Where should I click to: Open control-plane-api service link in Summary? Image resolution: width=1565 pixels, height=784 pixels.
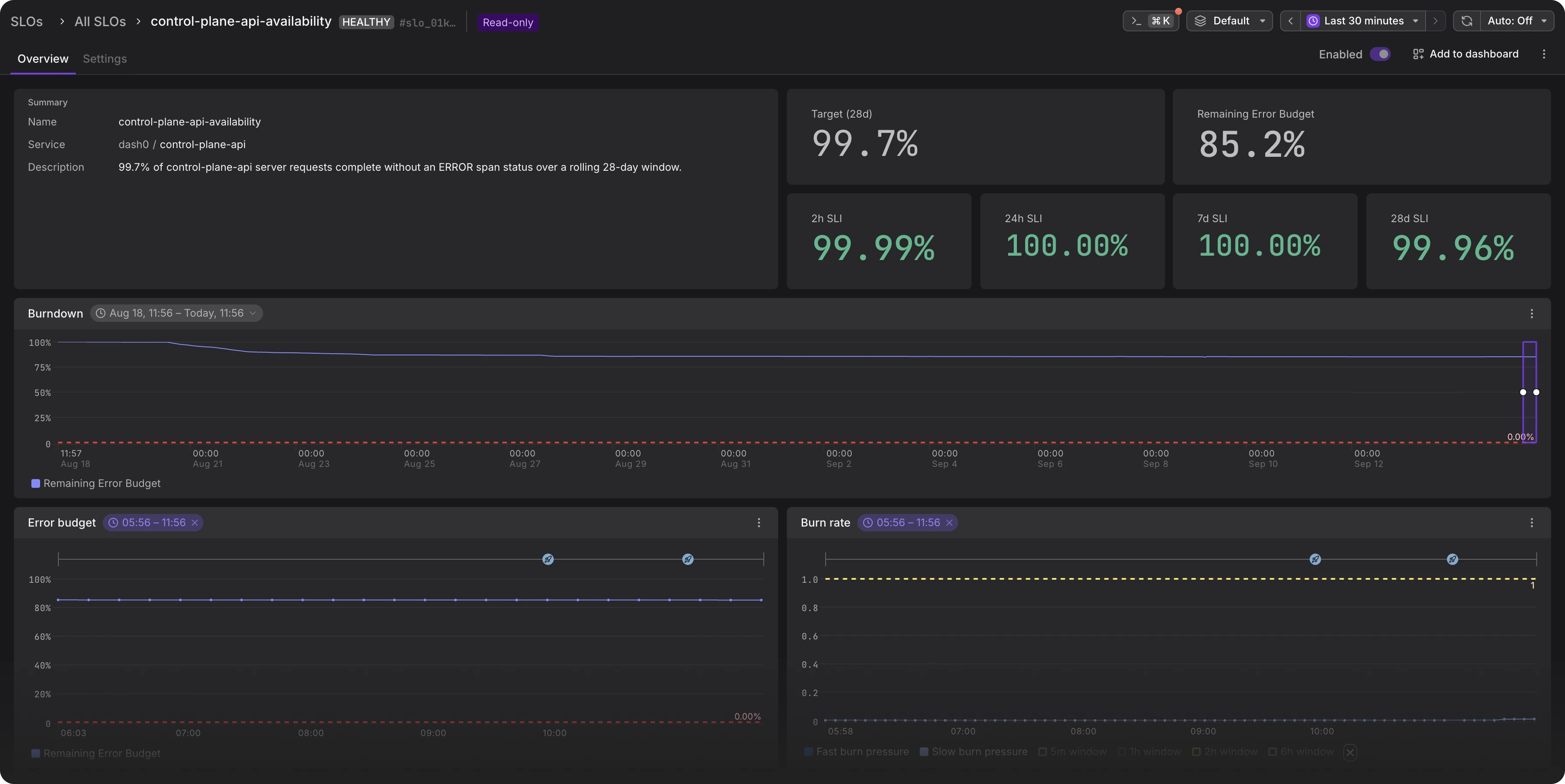[202, 145]
